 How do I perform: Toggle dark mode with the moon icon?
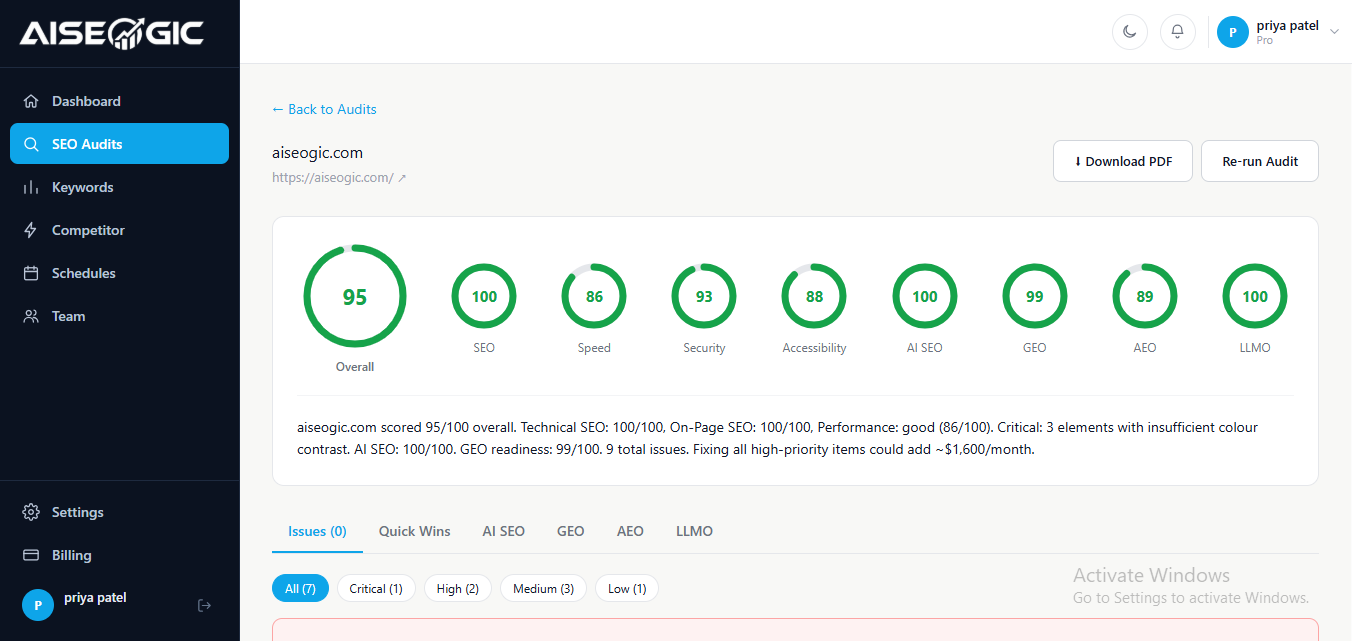[1130, 32]
